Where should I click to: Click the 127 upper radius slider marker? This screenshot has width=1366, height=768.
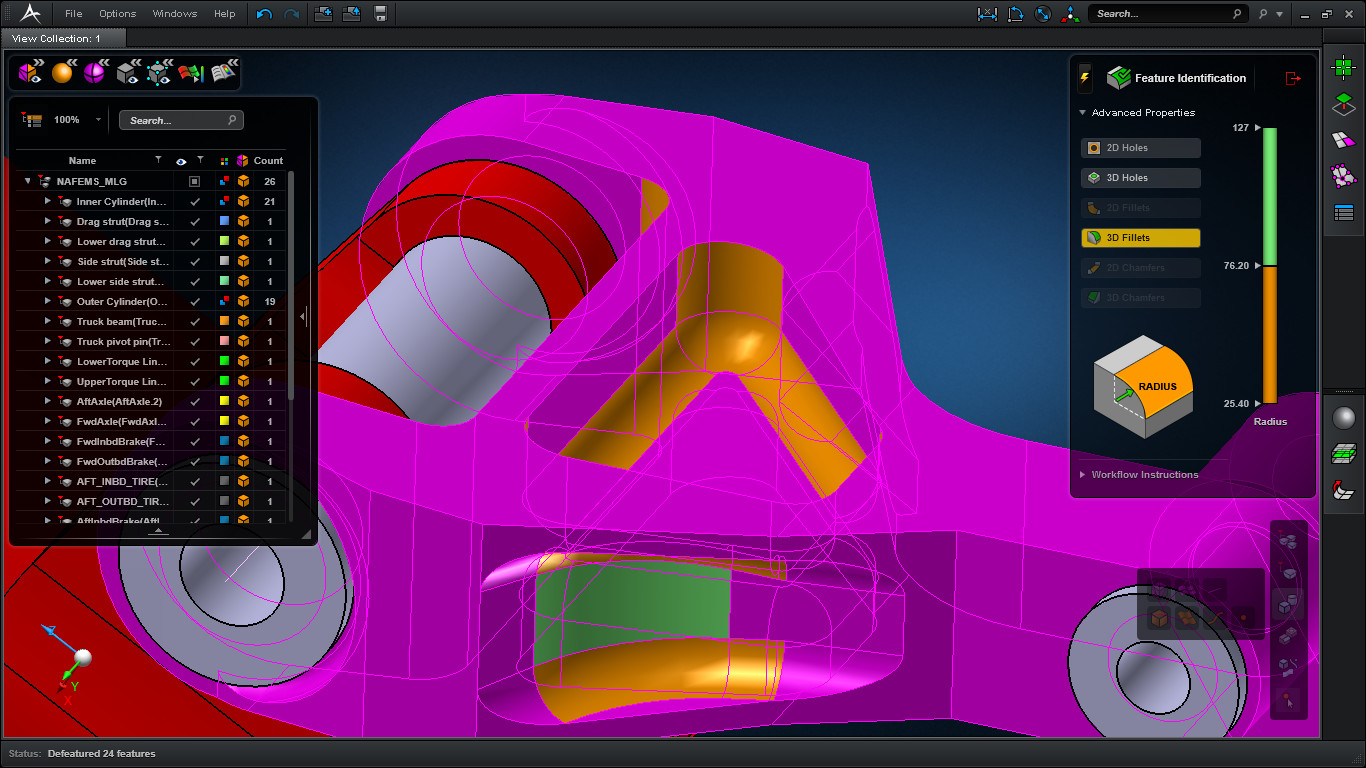[x=1258, y=128]
